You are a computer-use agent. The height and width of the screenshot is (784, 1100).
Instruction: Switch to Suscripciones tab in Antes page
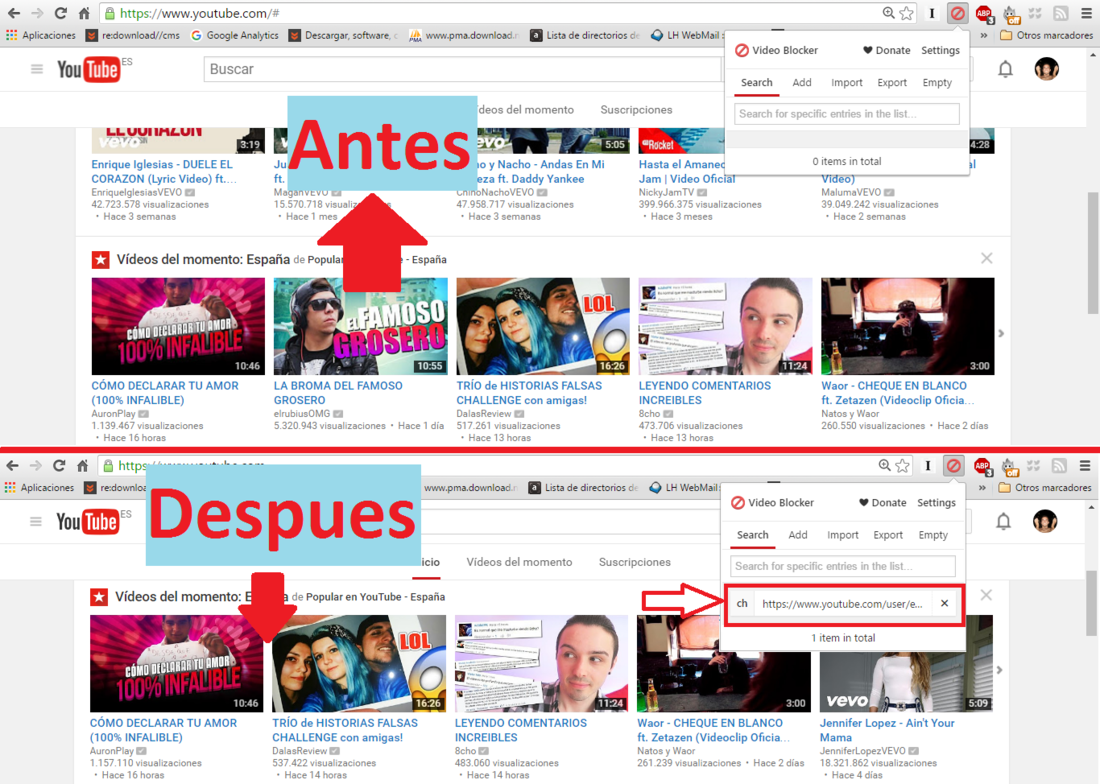coord(636,109)
